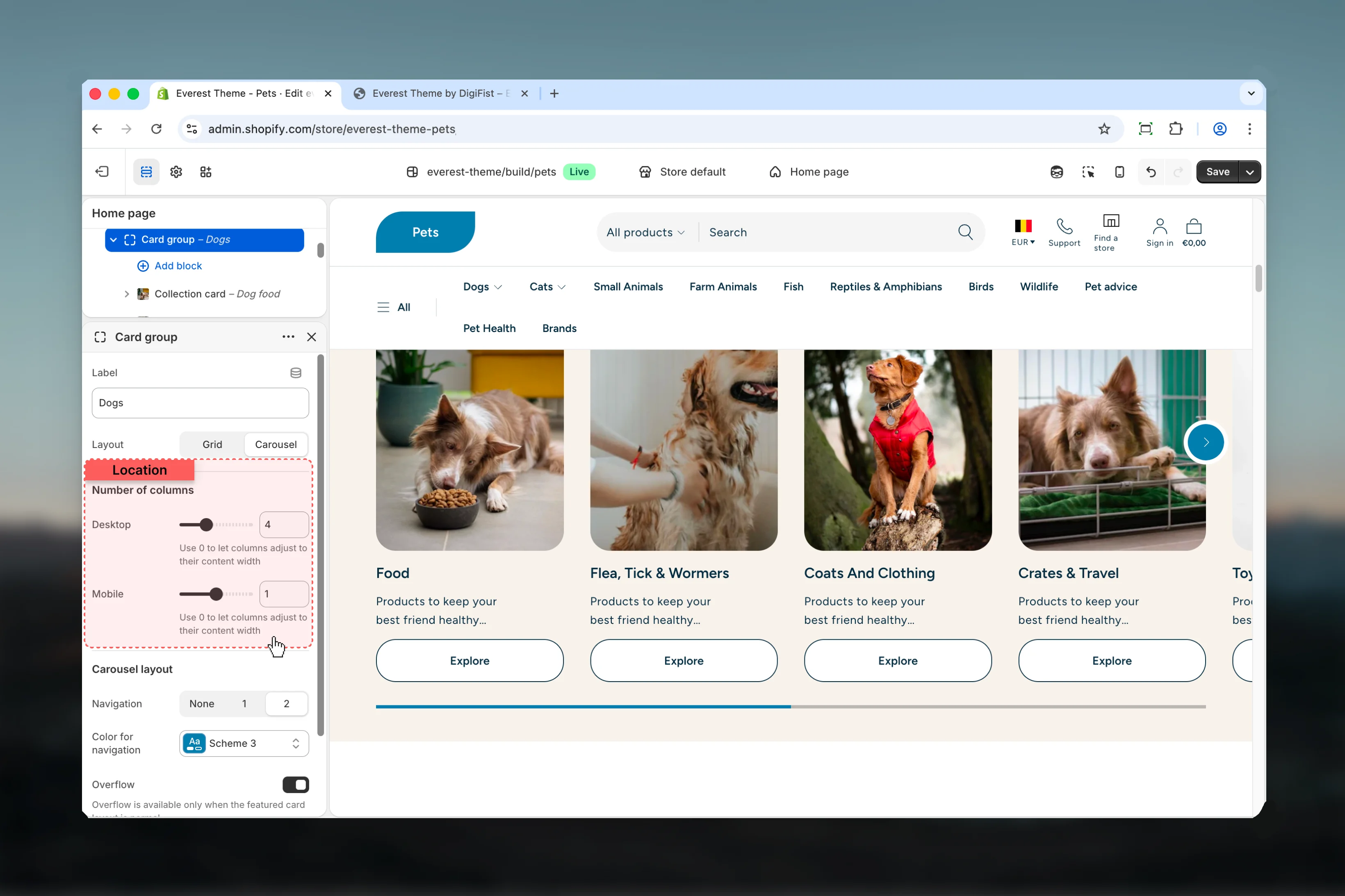Image resolution: width=1345 pixels, height=896 pixels.
Task: Select Carousel layout option
Action: tap(276, 444)
